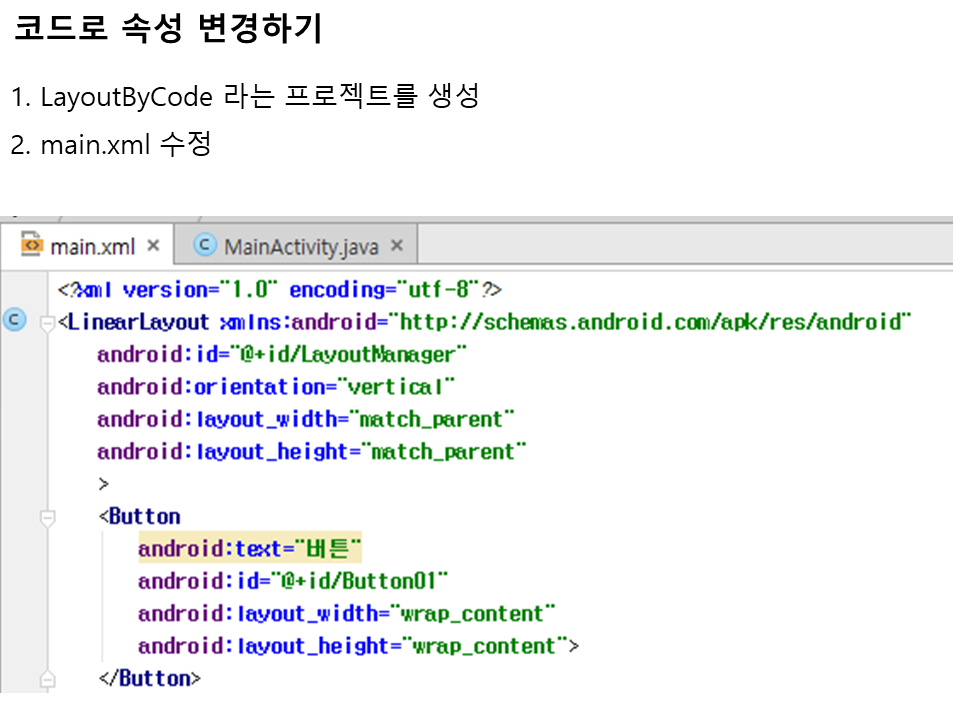The height and width of the screenshot is (720, 960).
Task: Switch to the MainActivity.java tab
Action: coord(300,246)
